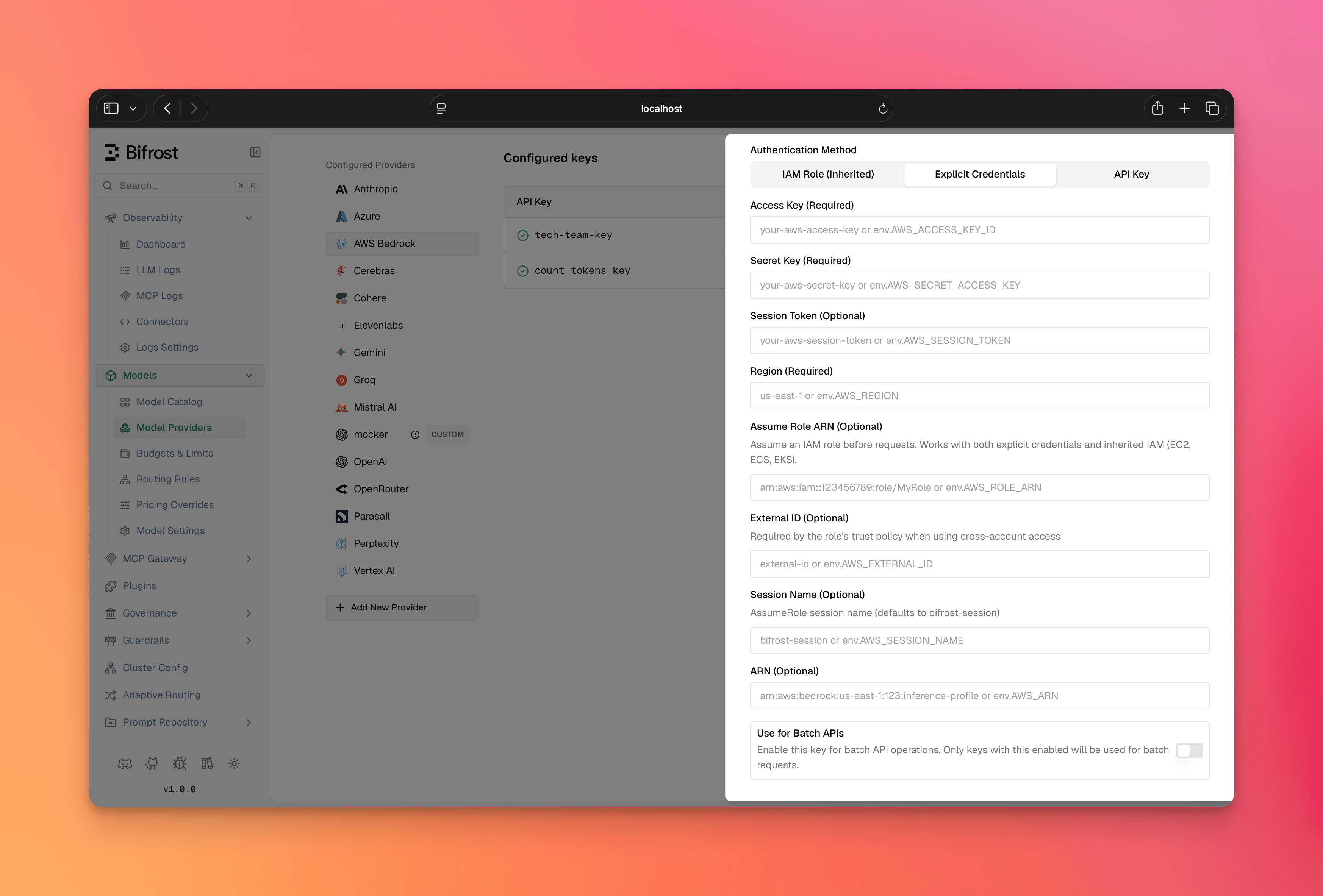Expand the Prompt Repository section chevron
Image resolution: width=1323 pixels, height=896 pixels.
(x=249, y=723)
